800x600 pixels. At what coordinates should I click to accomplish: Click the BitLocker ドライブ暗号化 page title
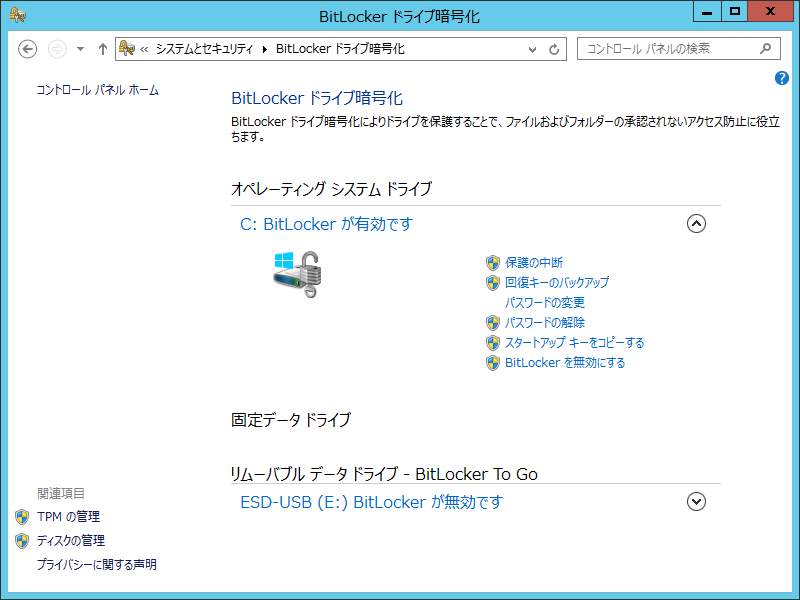pyautogui.click(x=317, y=98)
